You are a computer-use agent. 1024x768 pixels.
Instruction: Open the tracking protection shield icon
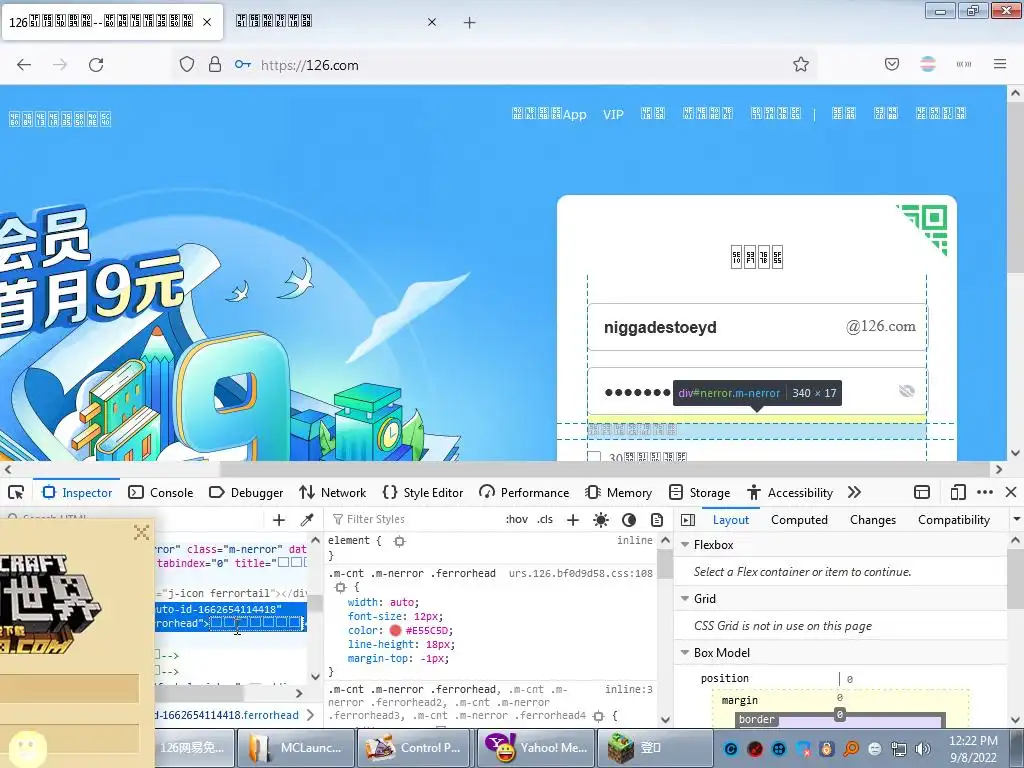click(187, 65)
